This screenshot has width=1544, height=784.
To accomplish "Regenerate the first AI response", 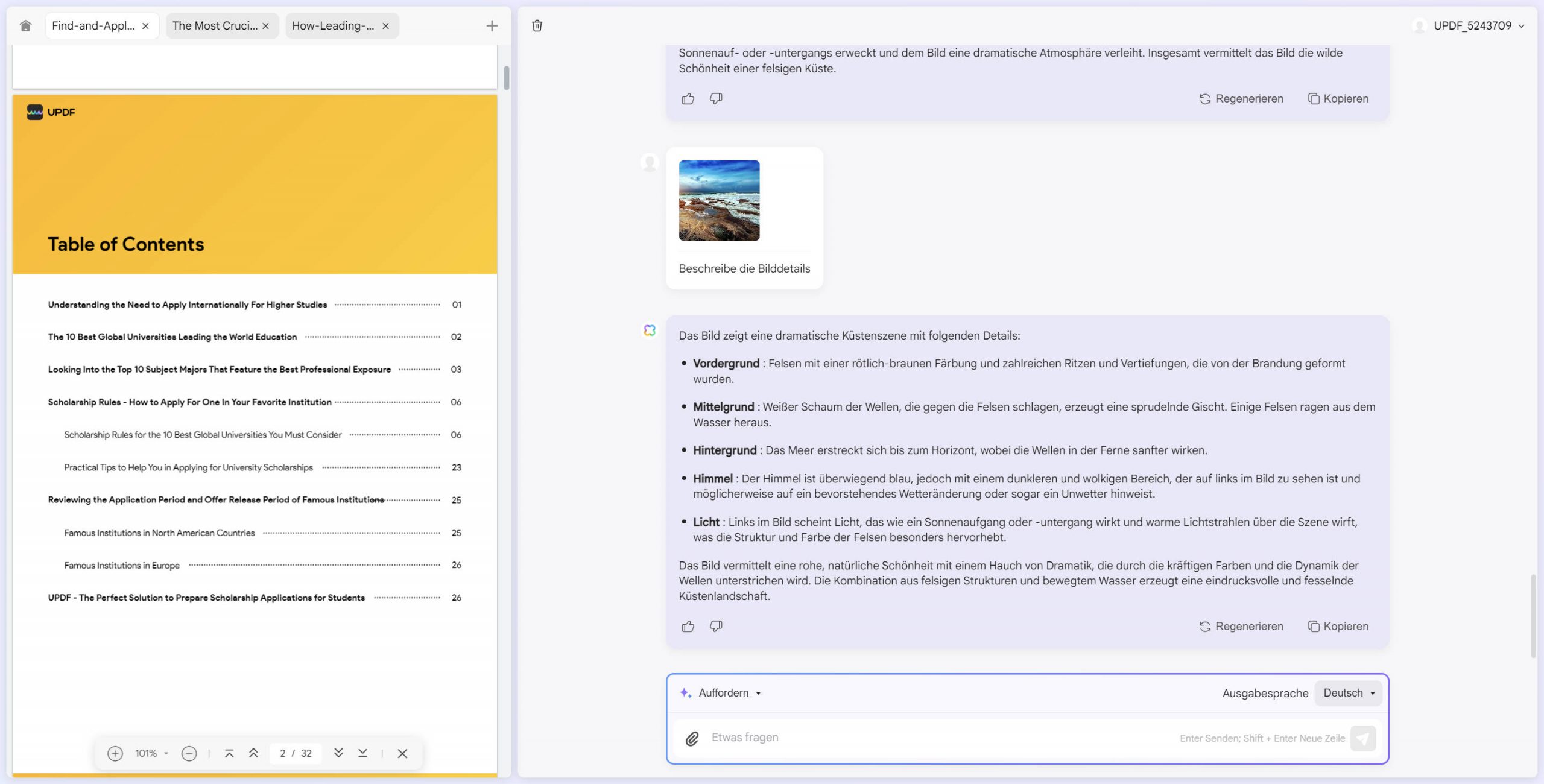I will [x=1241, y=99].
